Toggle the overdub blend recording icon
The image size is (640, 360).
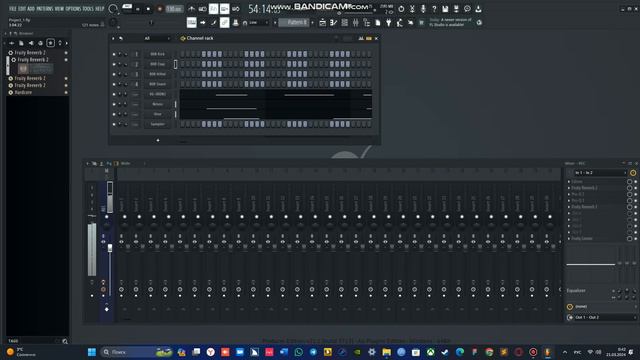point(224,9)
